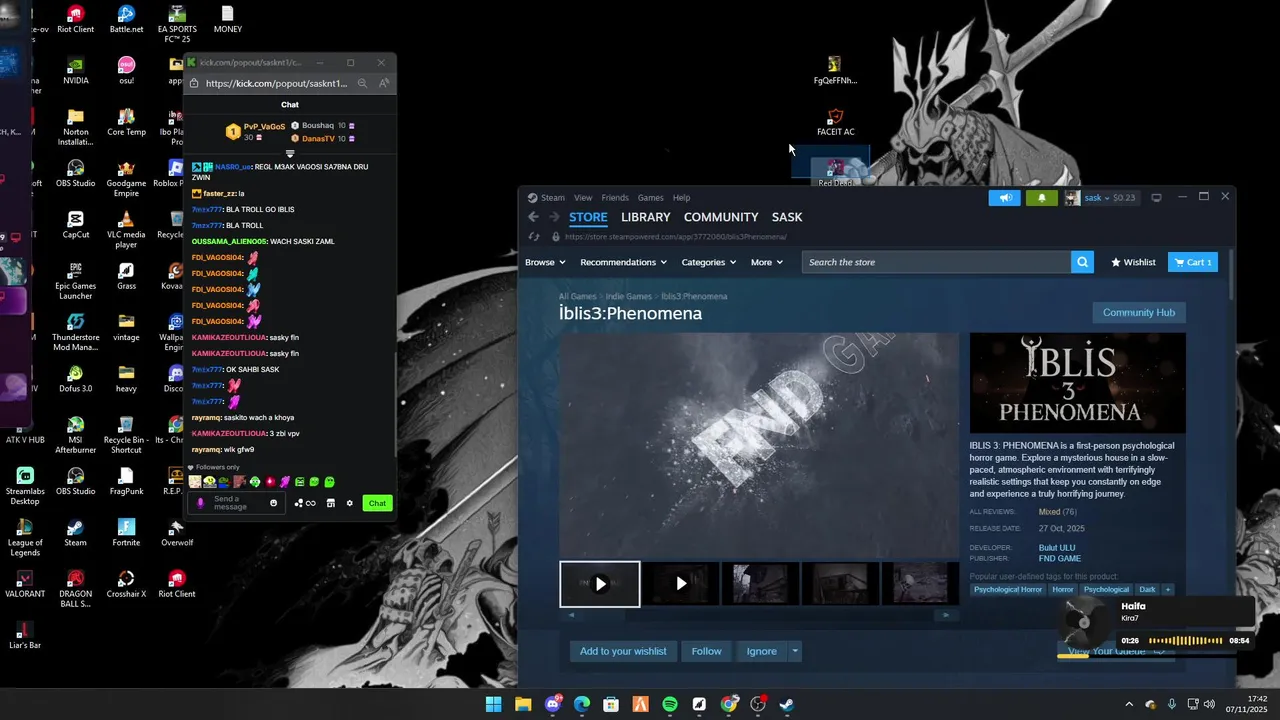1280x720 pixels.
Task: Click All Games breadcrumb link
Action: point(578,297)
